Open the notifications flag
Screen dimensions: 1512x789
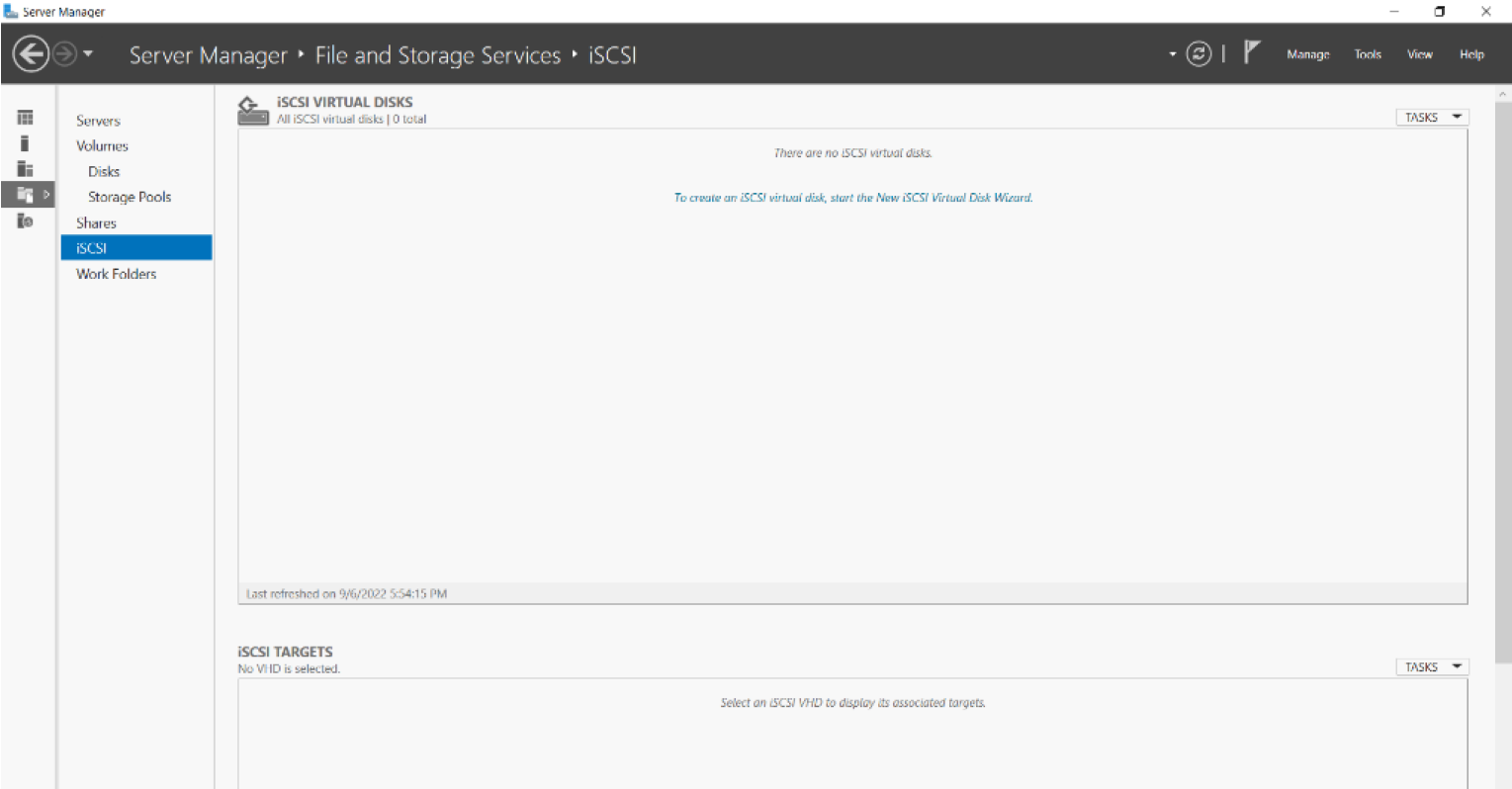[1252, 52]
